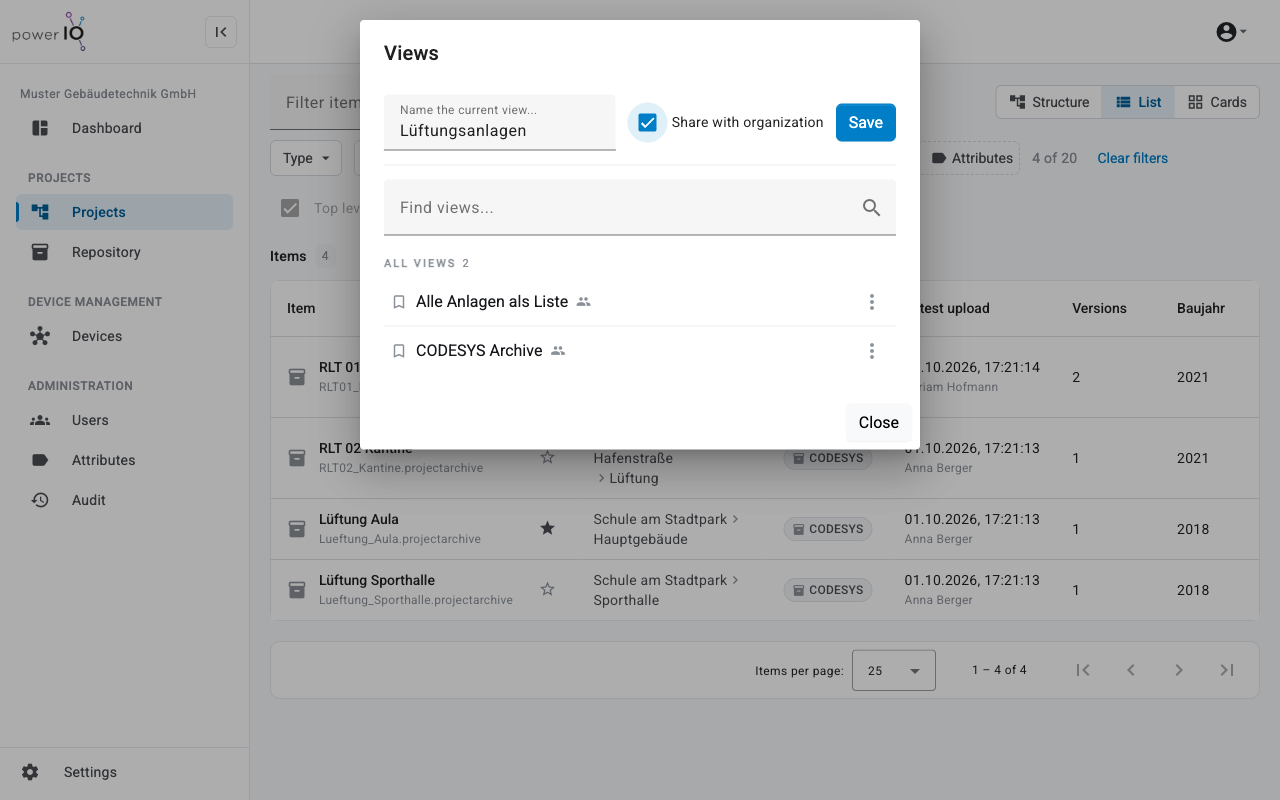1280x800 pixels.
Task: Clear all active filters
Action: [x=1132, y=158]
